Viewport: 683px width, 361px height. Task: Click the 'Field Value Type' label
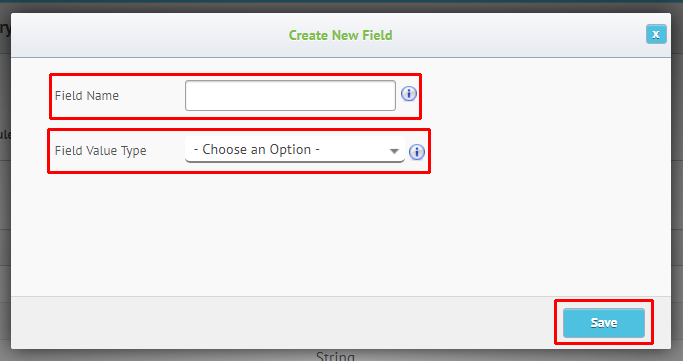pyautogui.click(x=101, y=151)
